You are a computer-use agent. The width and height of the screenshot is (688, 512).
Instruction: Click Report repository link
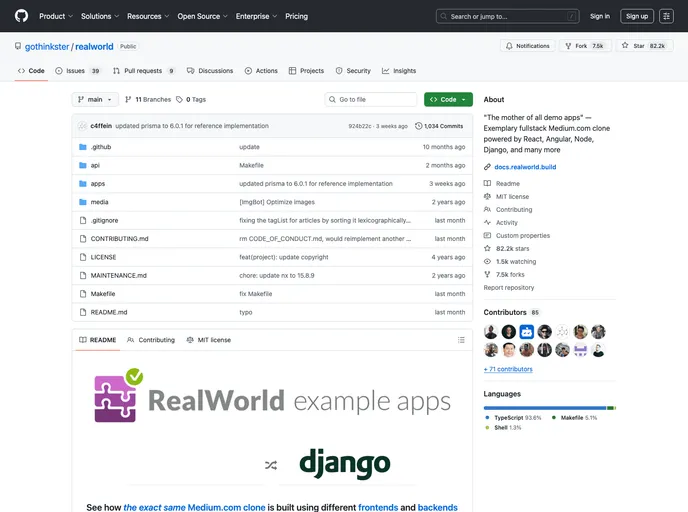[x=509, y=288]
